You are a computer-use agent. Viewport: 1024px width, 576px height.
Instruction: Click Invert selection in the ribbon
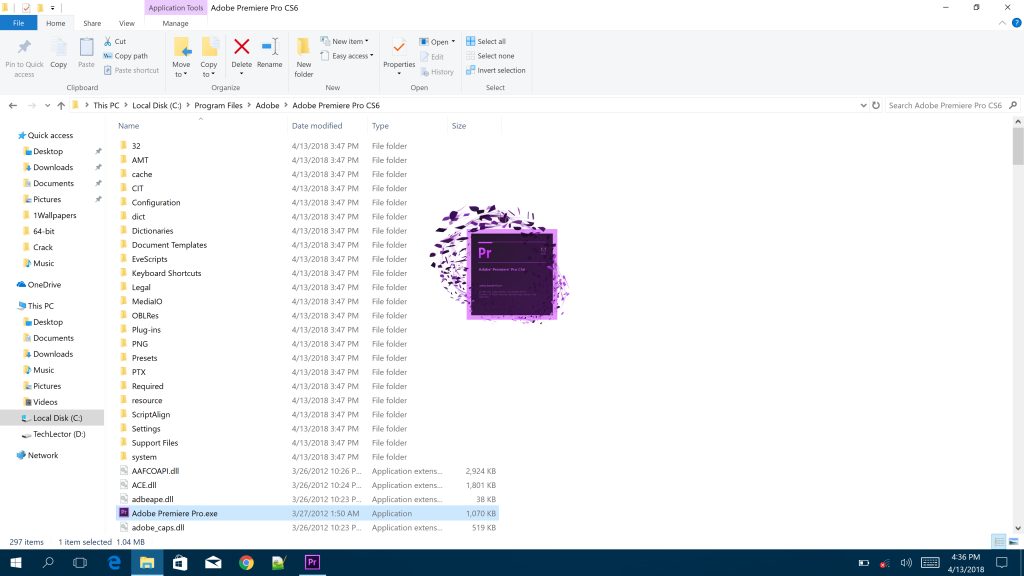click(496, 71)
